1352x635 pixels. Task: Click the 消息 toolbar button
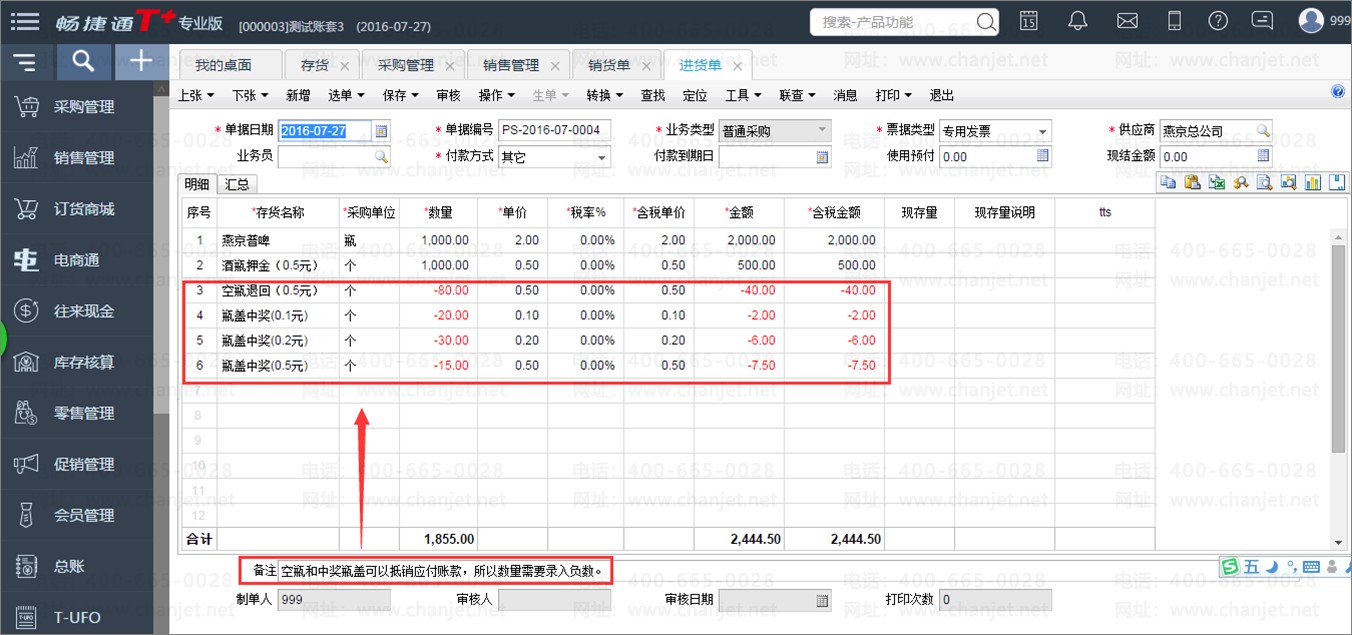845,95
